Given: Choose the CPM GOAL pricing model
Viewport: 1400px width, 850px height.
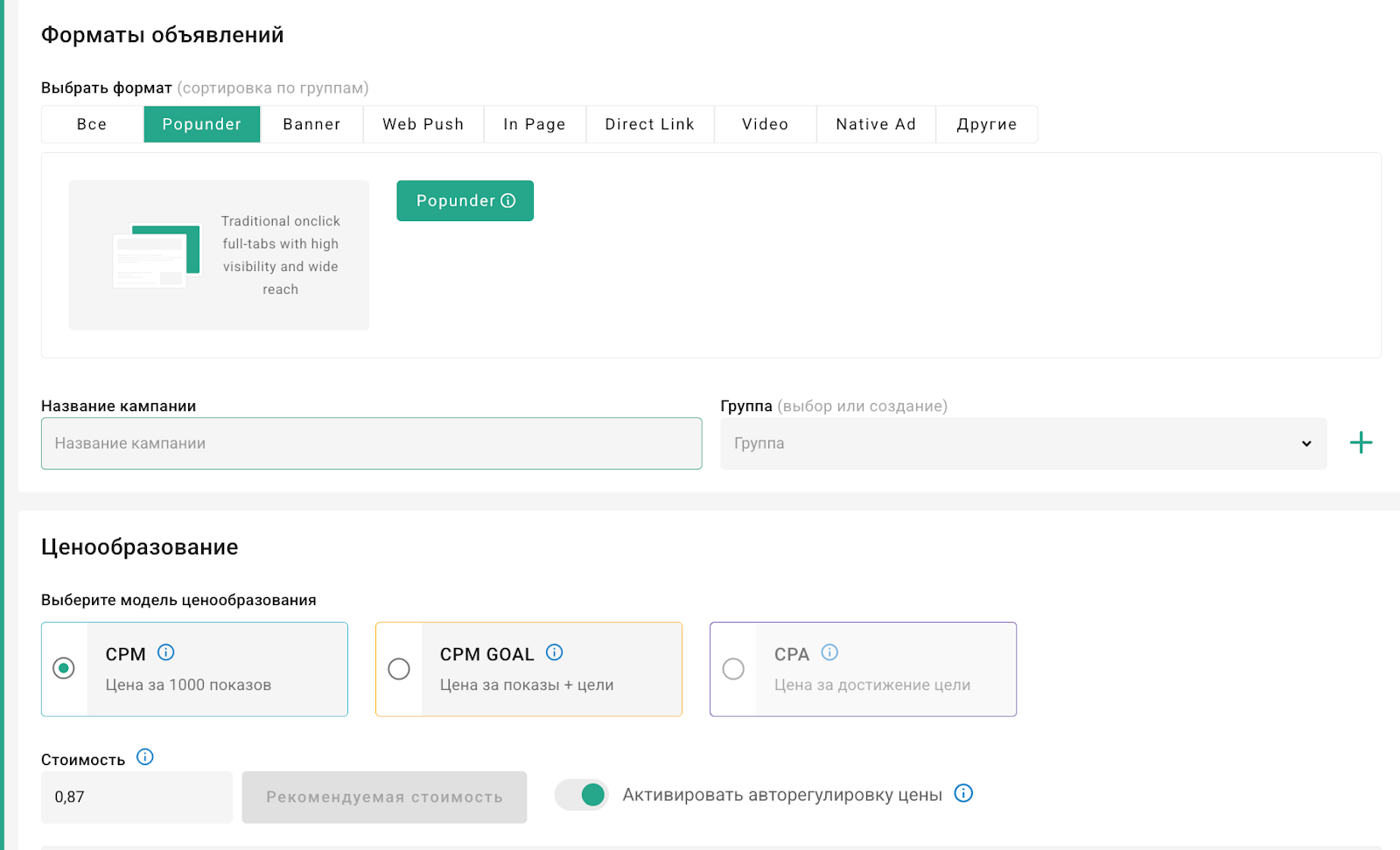Looking at the screenshot, I should tap(399, 669).
